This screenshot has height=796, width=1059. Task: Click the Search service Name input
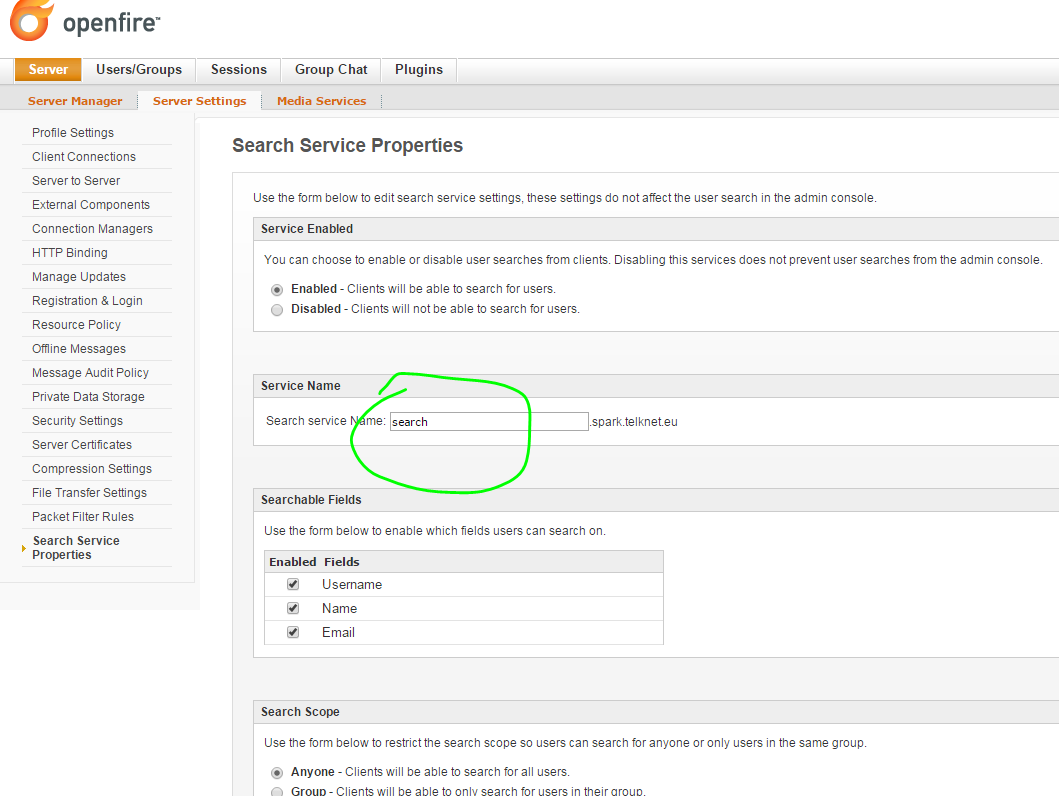click(488, 422)
